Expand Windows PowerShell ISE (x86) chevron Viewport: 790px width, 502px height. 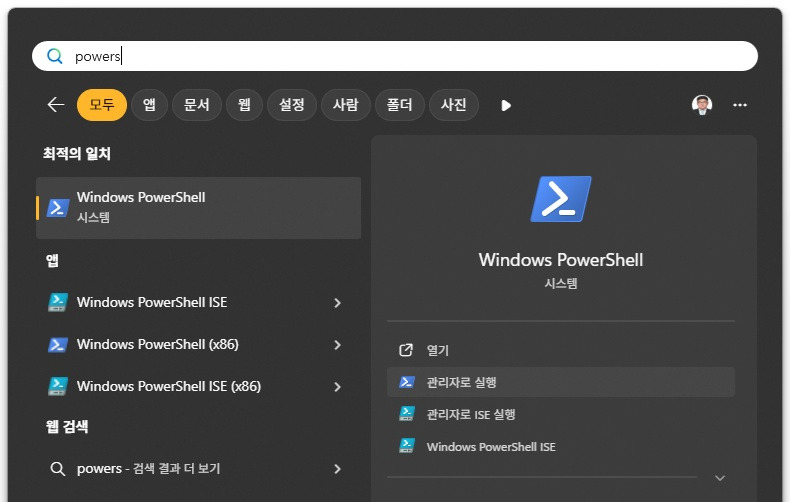tap(338, 387)
